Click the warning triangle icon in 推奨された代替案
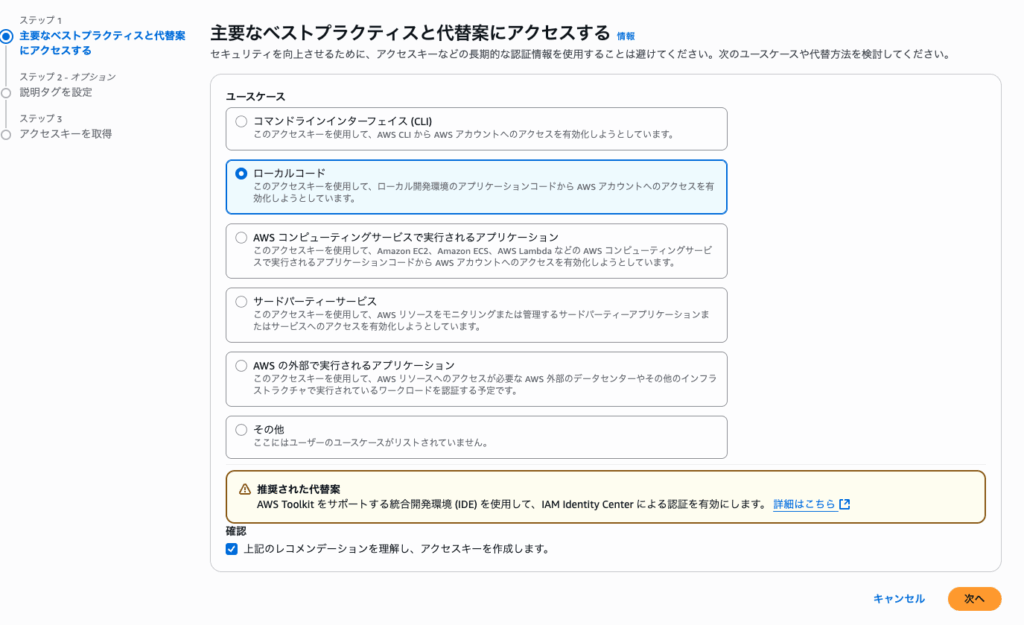1024x625 pixels. pyautogui.click(x=245, y=489)
